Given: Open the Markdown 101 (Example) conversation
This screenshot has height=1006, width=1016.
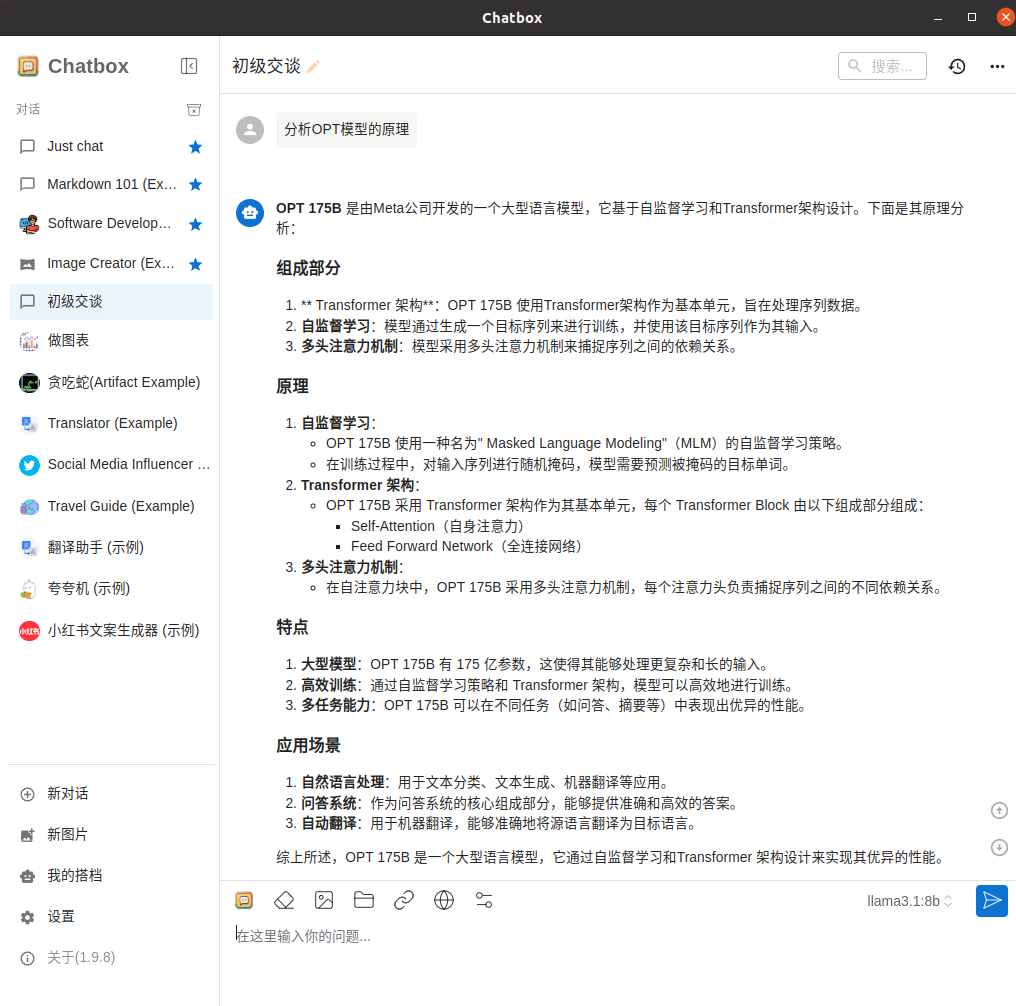Looking at the screenshot, I should click(111, 185).
